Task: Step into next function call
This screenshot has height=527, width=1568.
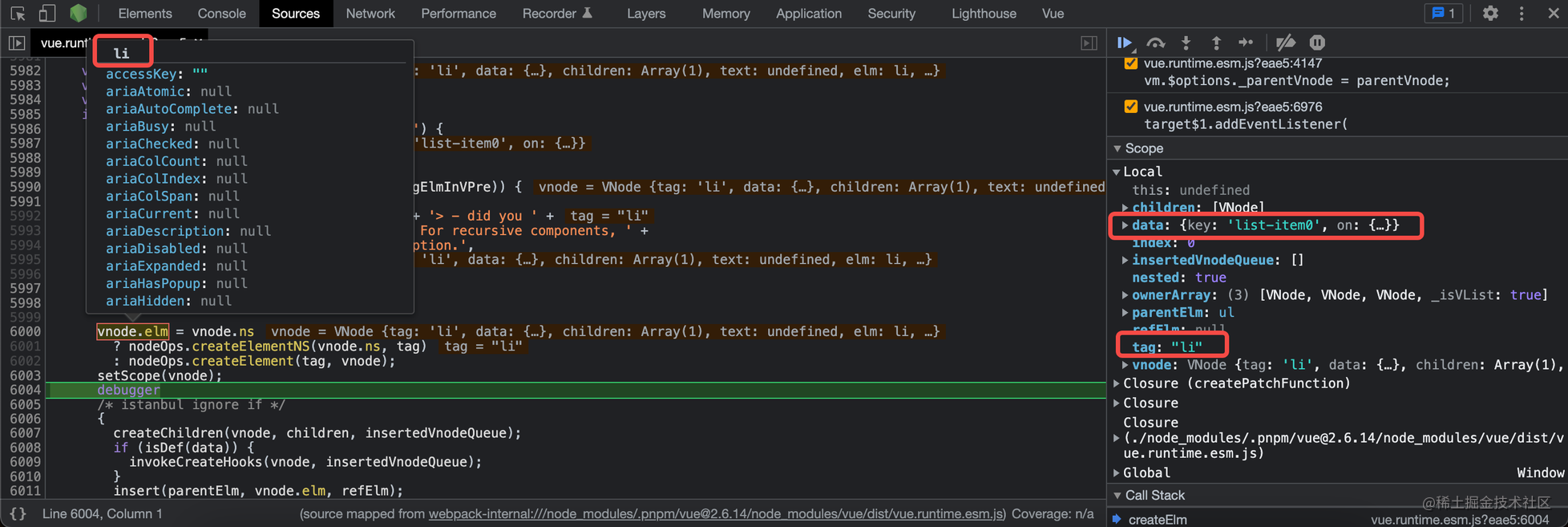Action: [x=1186, y=43]
